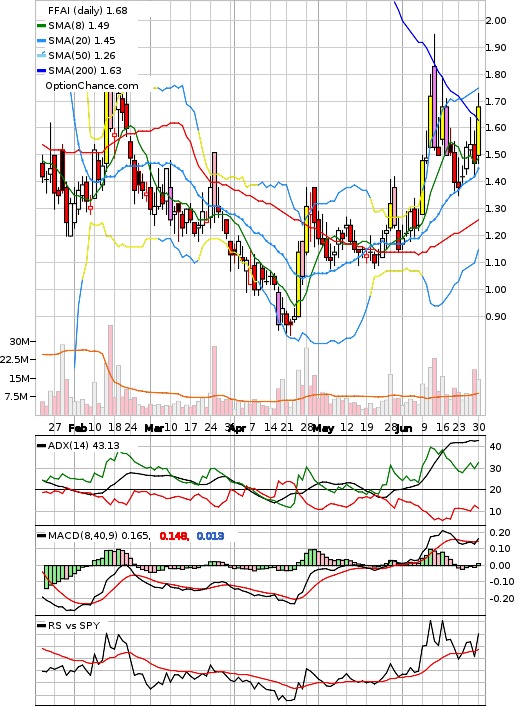Click the 1.90 price axis label
Screen dimensions: 526x706
point(496,48)
